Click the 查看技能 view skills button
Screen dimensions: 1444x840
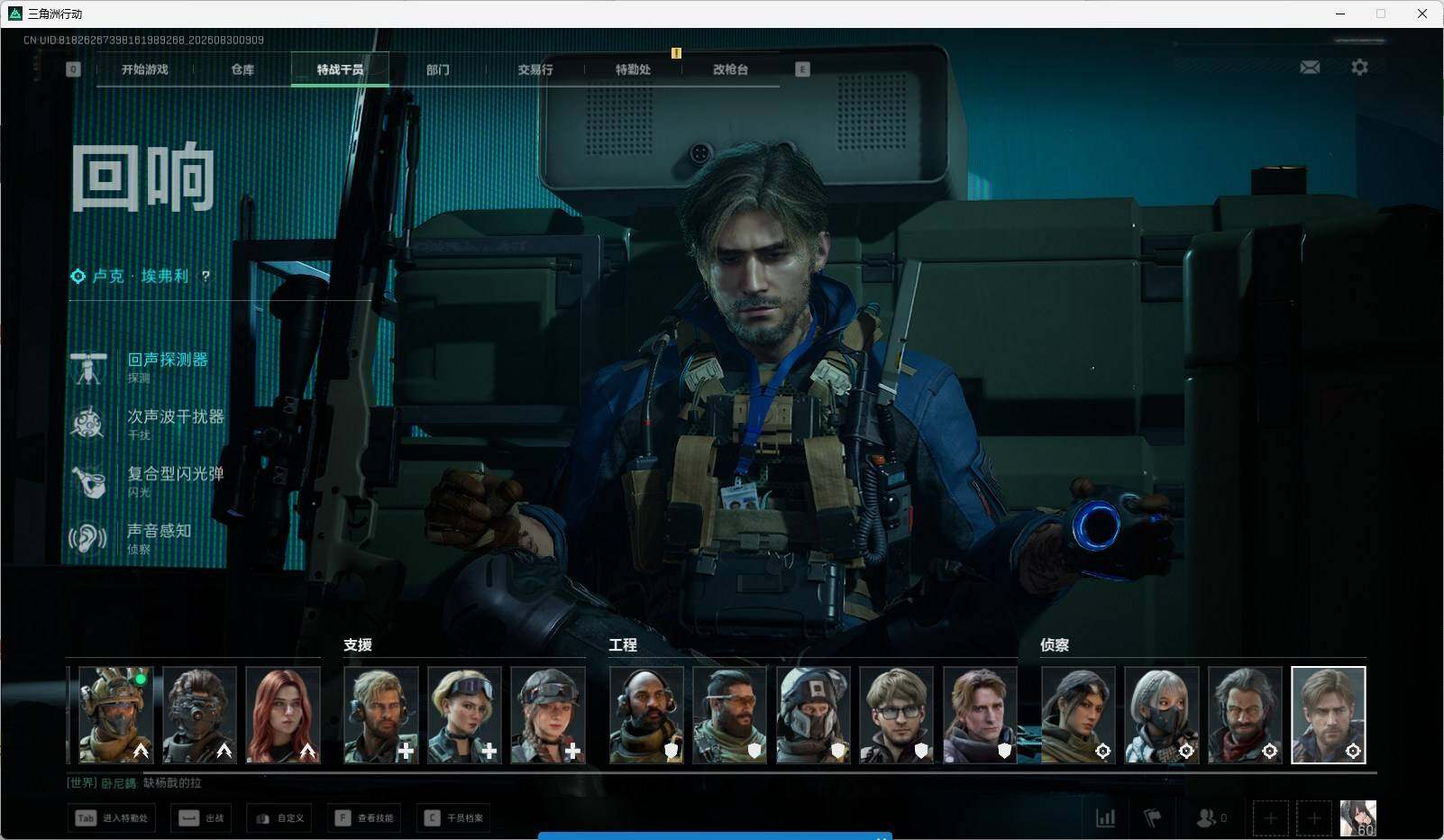pos(364,818)
